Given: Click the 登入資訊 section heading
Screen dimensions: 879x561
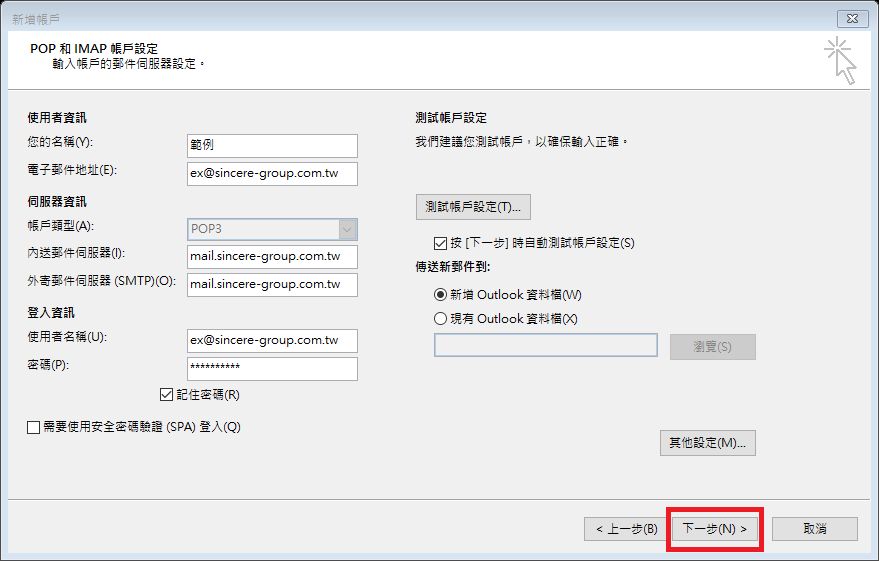Looking at the screenshot, I should [x=51, y=313].
